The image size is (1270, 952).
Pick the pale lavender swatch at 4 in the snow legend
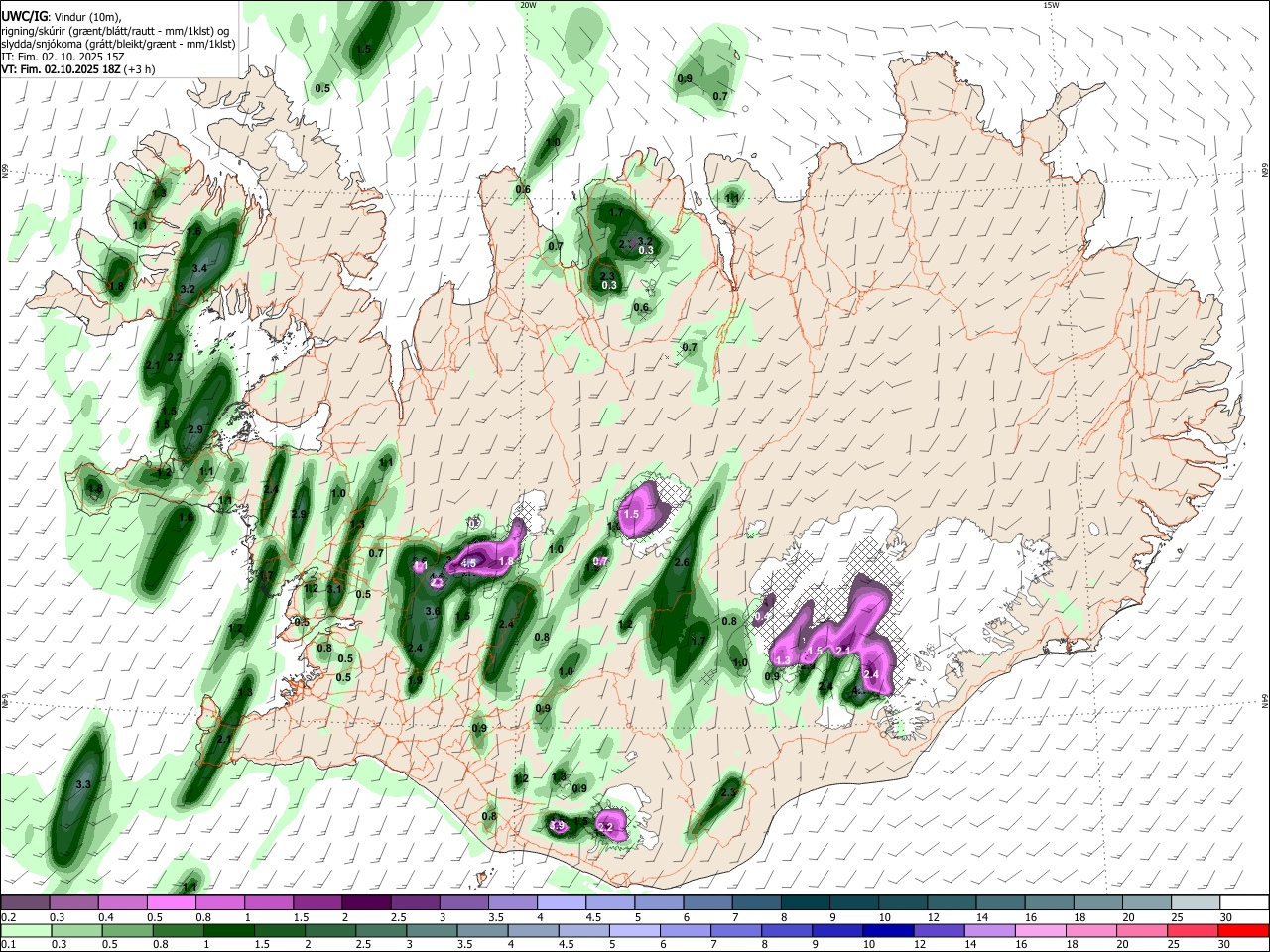560,902
